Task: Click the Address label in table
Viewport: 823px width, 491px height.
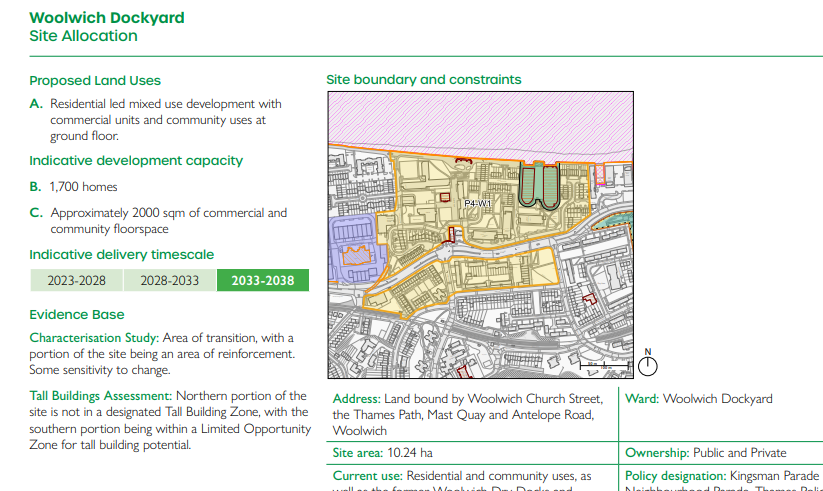Action: point(356,399)
